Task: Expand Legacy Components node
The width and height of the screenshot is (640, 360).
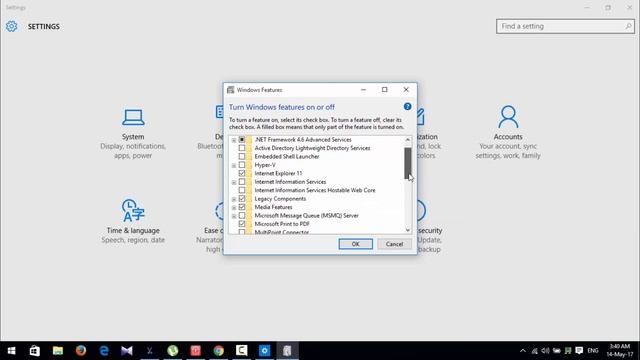Action: [x=234, y=199]
